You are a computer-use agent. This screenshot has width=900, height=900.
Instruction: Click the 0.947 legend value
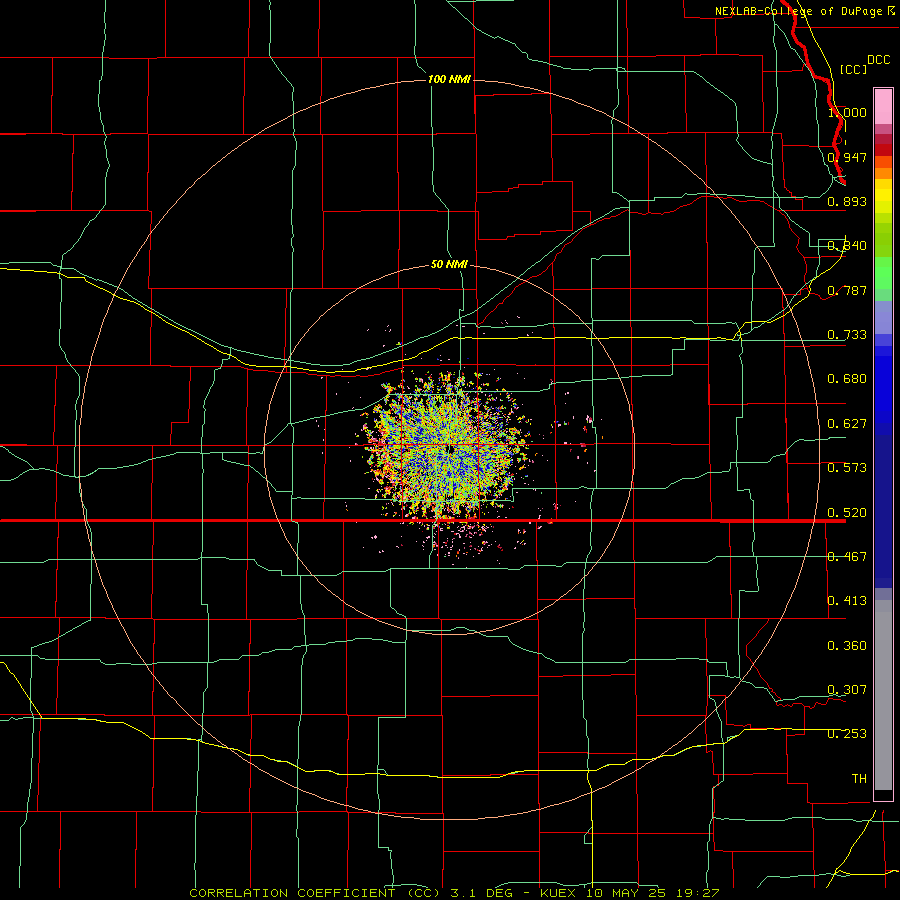click(x=847, y=157)
